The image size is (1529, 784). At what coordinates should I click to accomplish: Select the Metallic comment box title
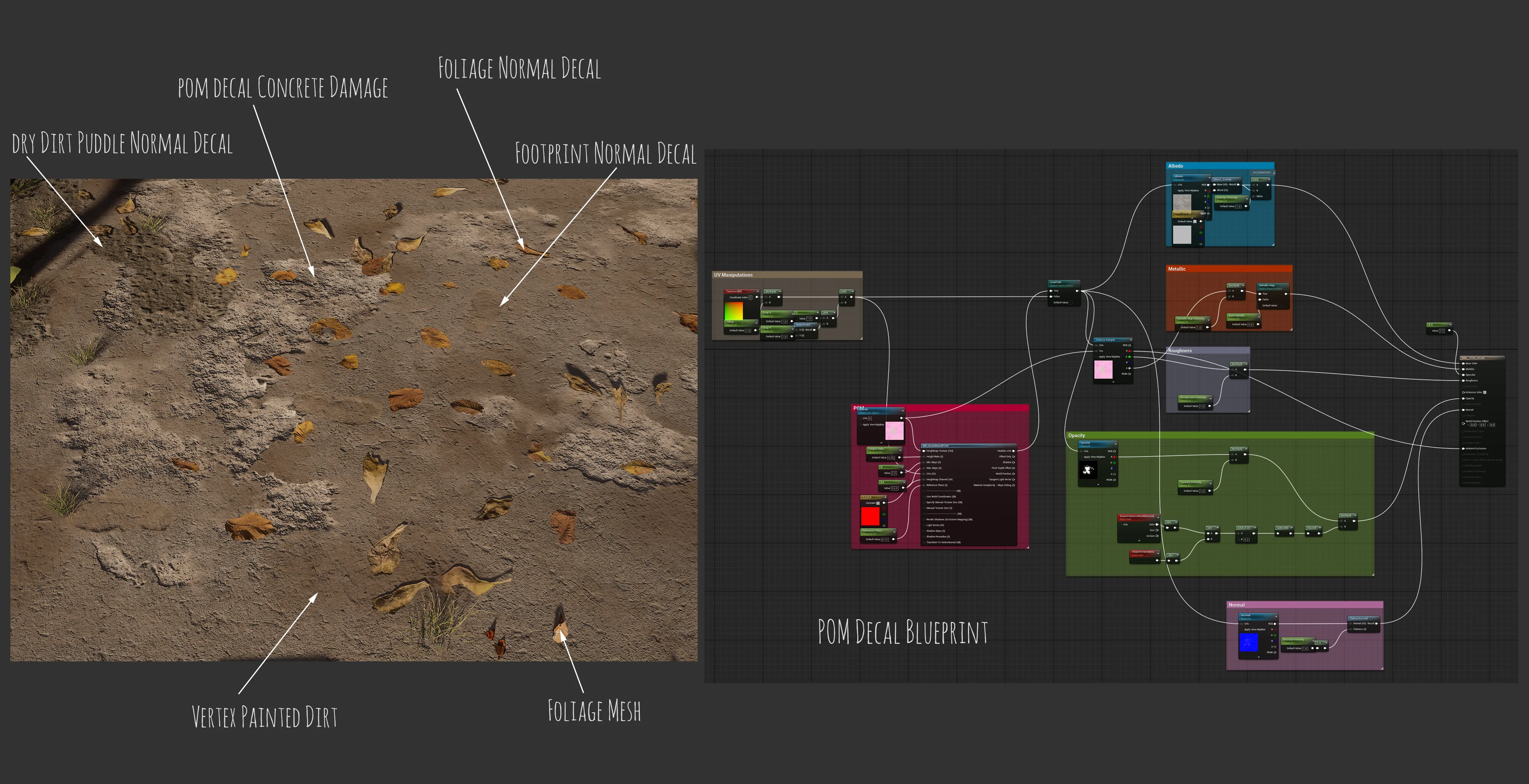(1177, 269)
